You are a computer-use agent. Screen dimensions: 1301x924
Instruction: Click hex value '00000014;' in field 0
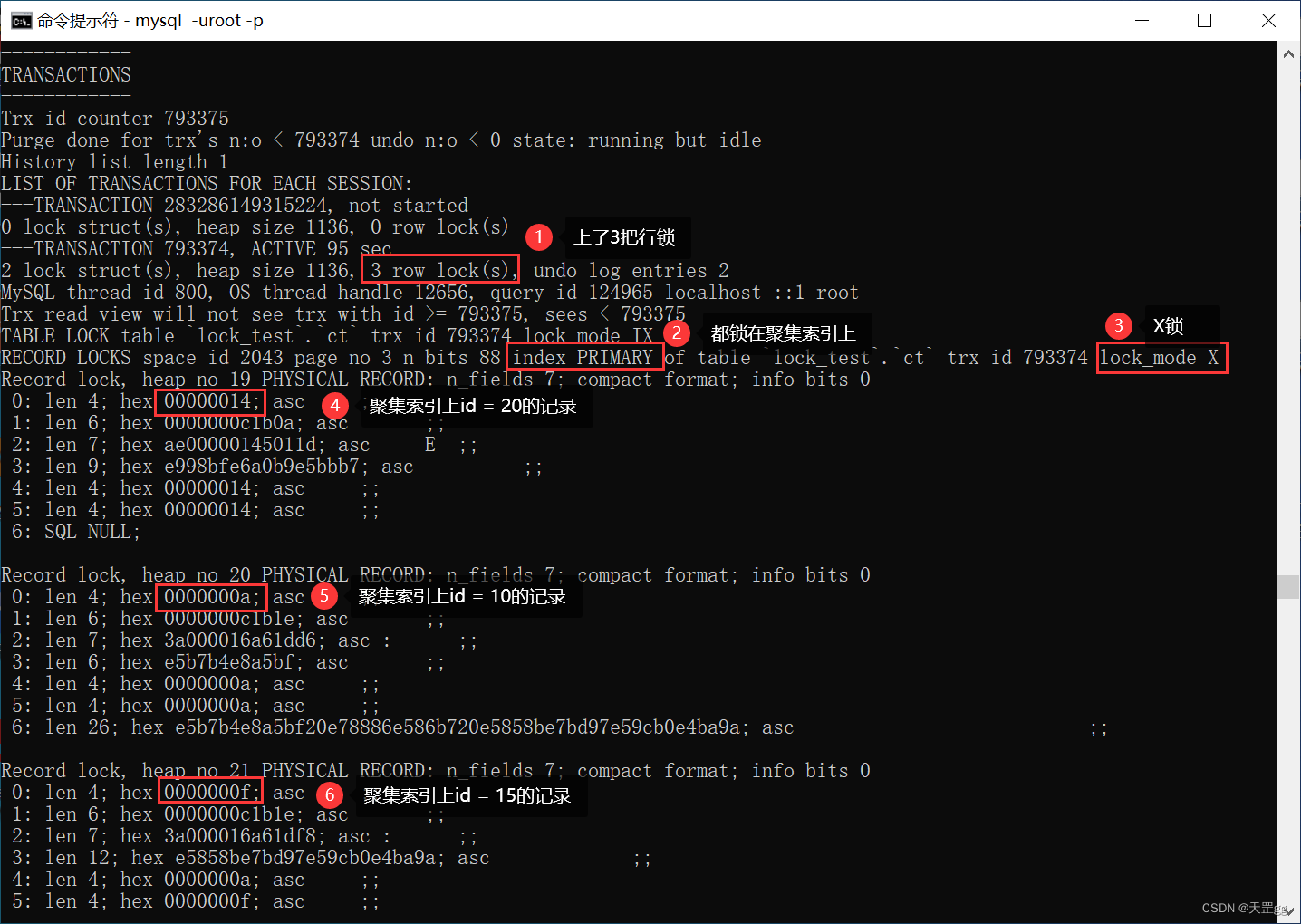coord(212,401)
